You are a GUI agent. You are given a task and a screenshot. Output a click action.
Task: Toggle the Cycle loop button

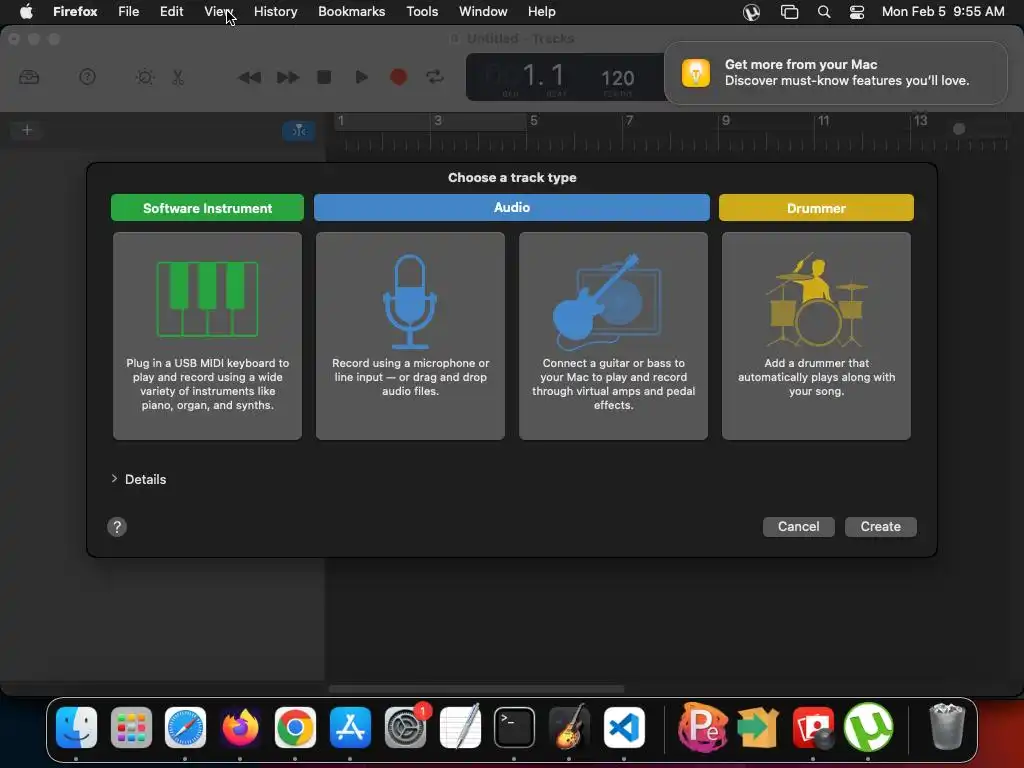[x=435, y=77]
